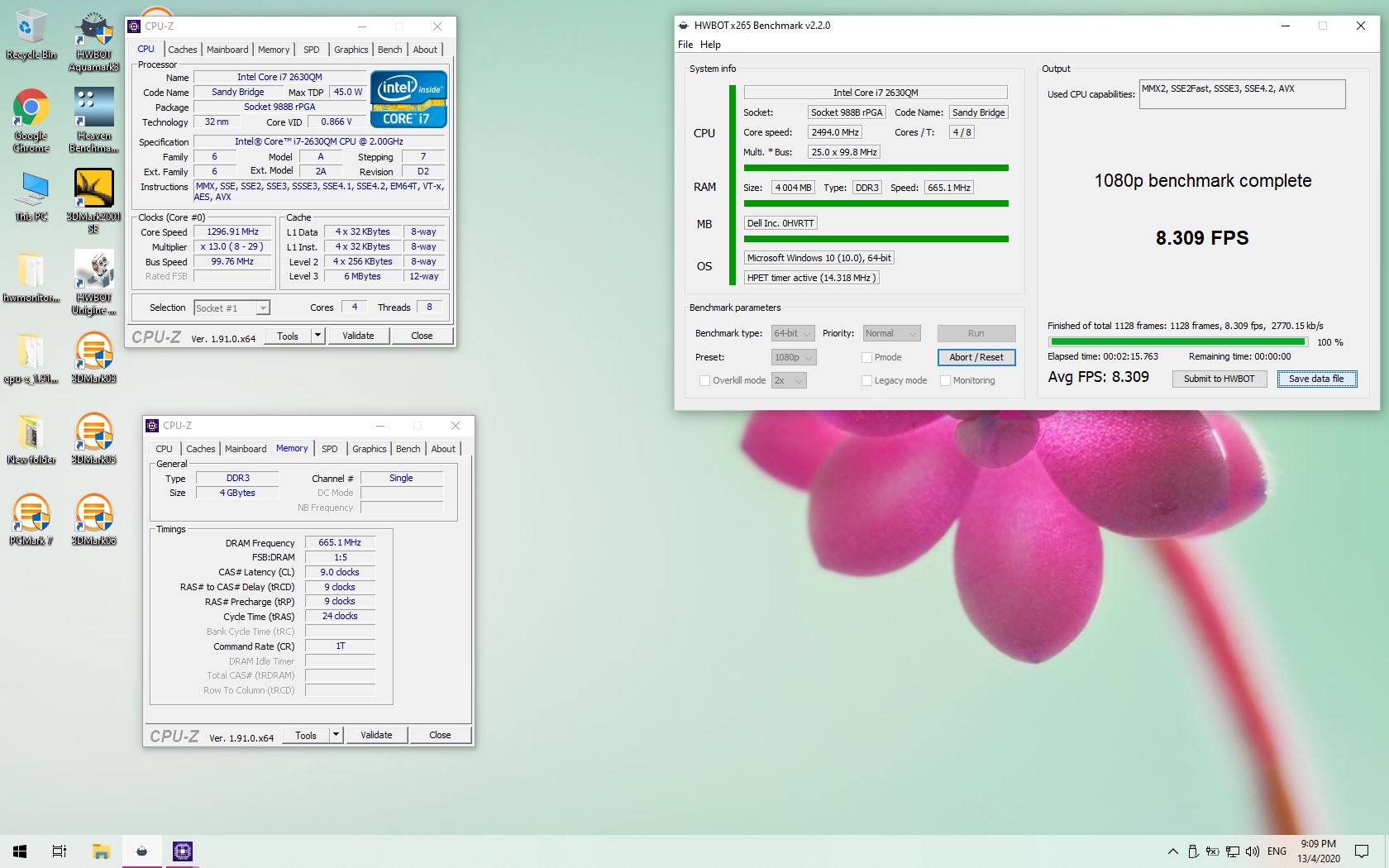Open 3DMark06 desktop shortcut
Screen dimensions: 1389x868
[93, 520]
